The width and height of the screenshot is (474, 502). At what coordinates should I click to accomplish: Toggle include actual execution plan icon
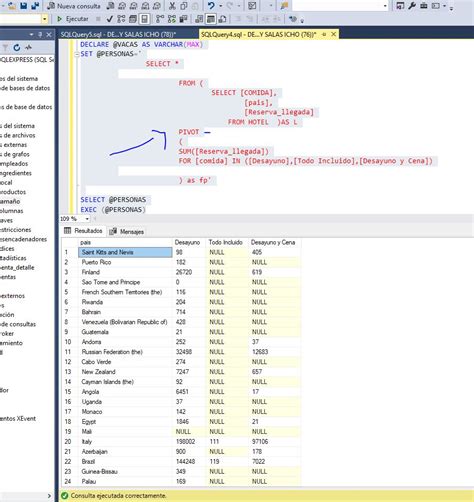[x=160, y=19]
